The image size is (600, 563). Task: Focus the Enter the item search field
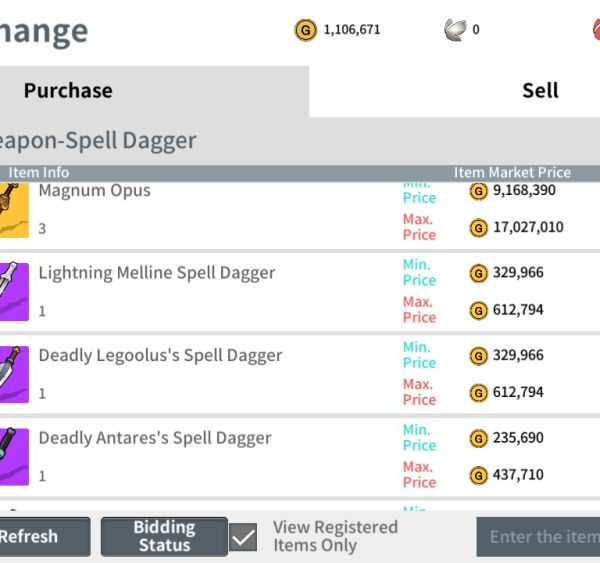540,537
